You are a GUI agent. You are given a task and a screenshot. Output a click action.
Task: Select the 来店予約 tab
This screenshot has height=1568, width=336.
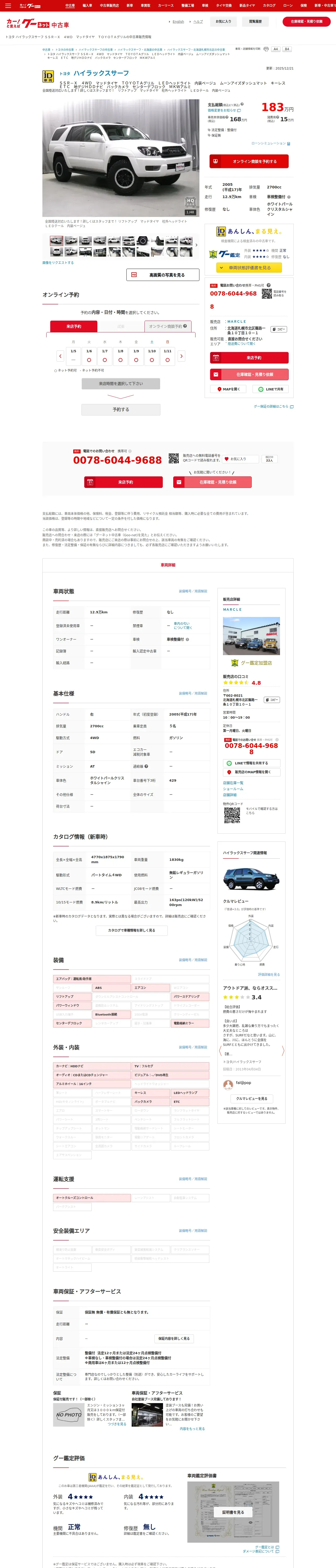coord(74,326)
